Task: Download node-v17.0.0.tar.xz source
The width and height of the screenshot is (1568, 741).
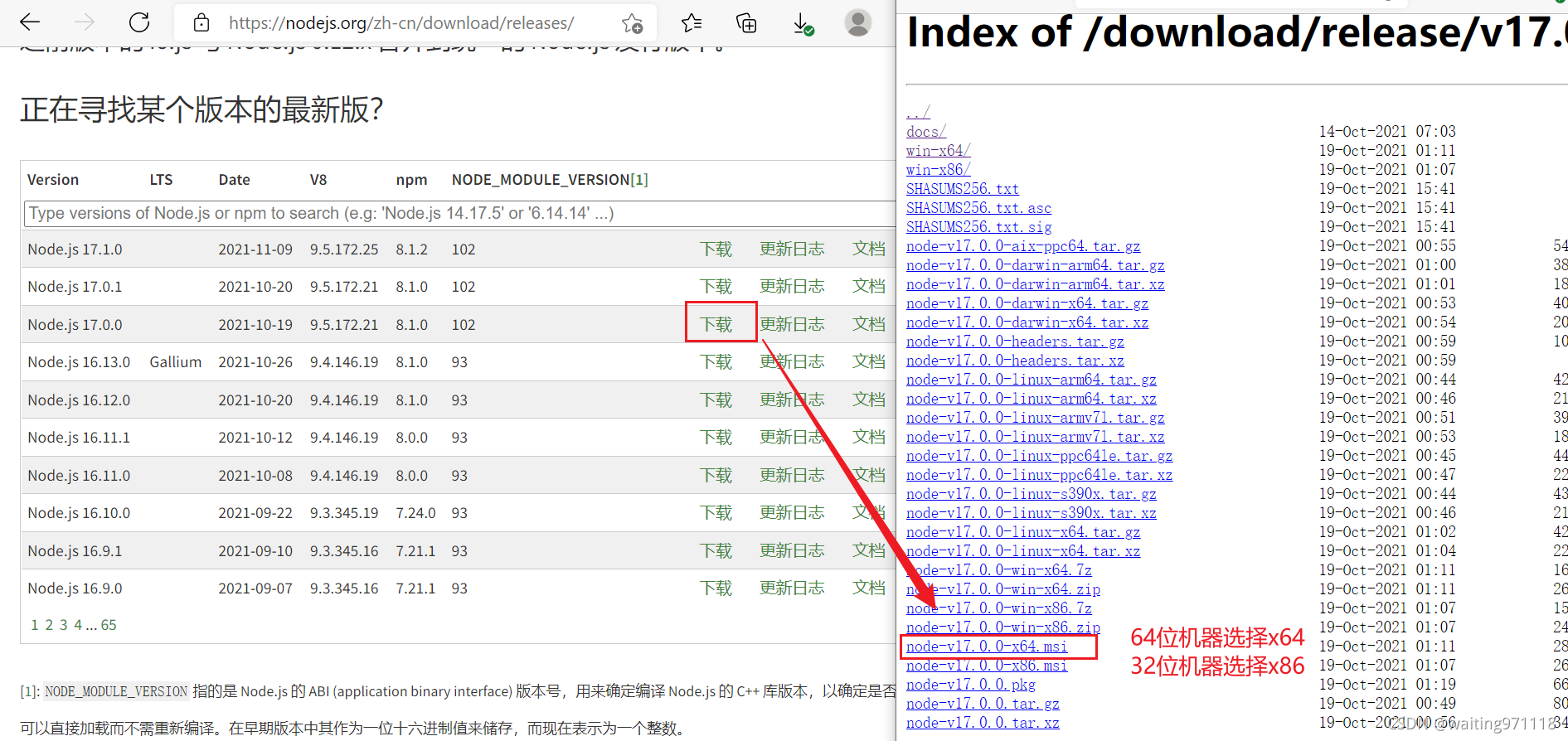Action: (x=983, y=722)
